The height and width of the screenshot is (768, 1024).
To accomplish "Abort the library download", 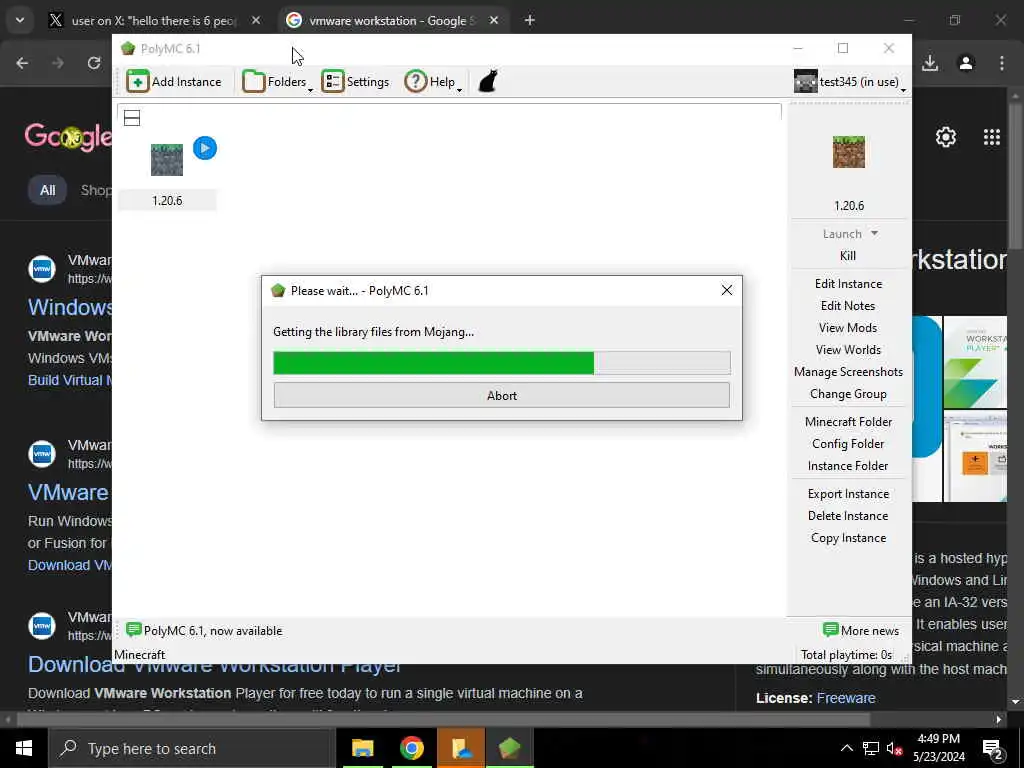I will (502, 395).
